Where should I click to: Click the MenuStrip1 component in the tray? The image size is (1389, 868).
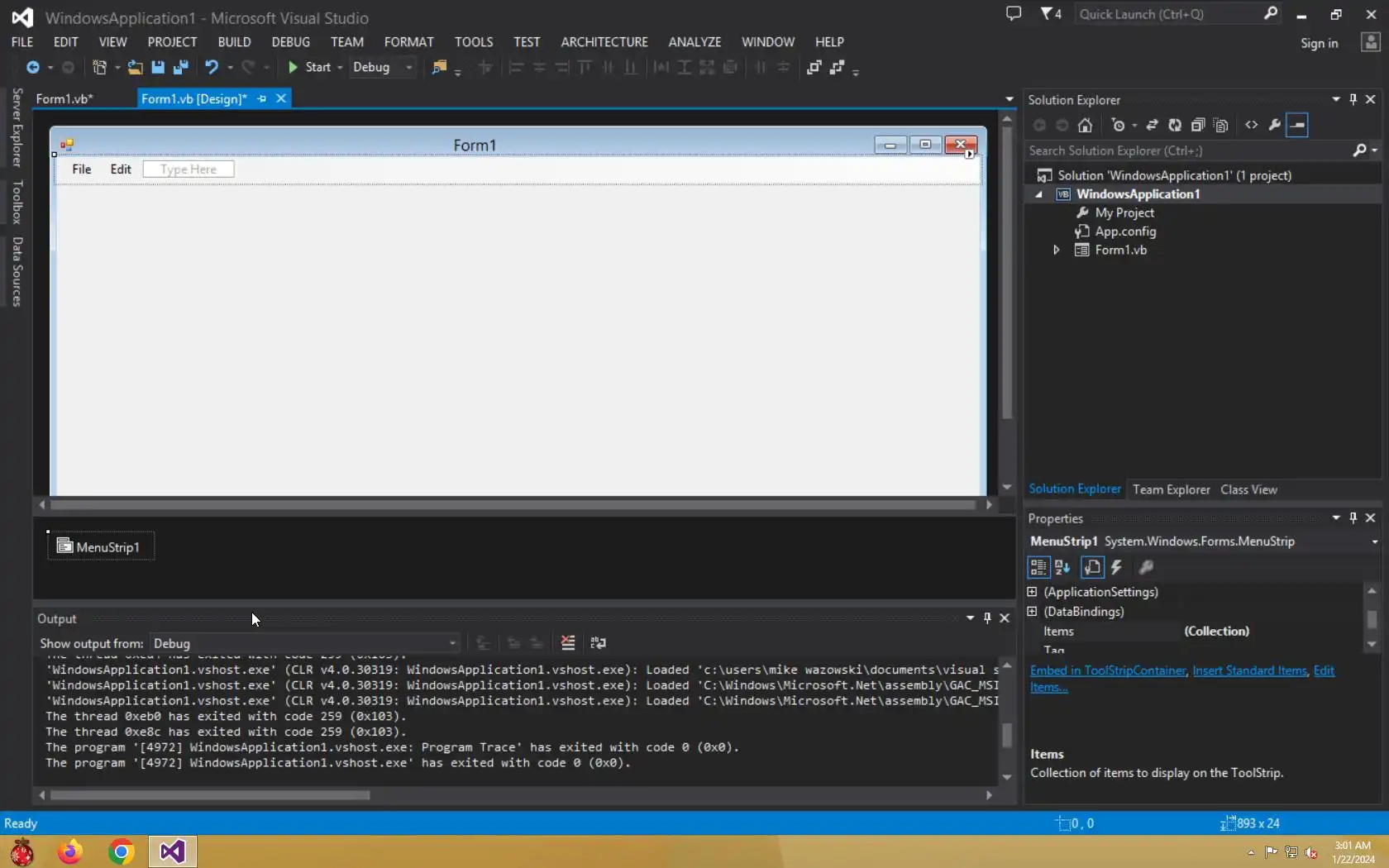pos(99,546)
